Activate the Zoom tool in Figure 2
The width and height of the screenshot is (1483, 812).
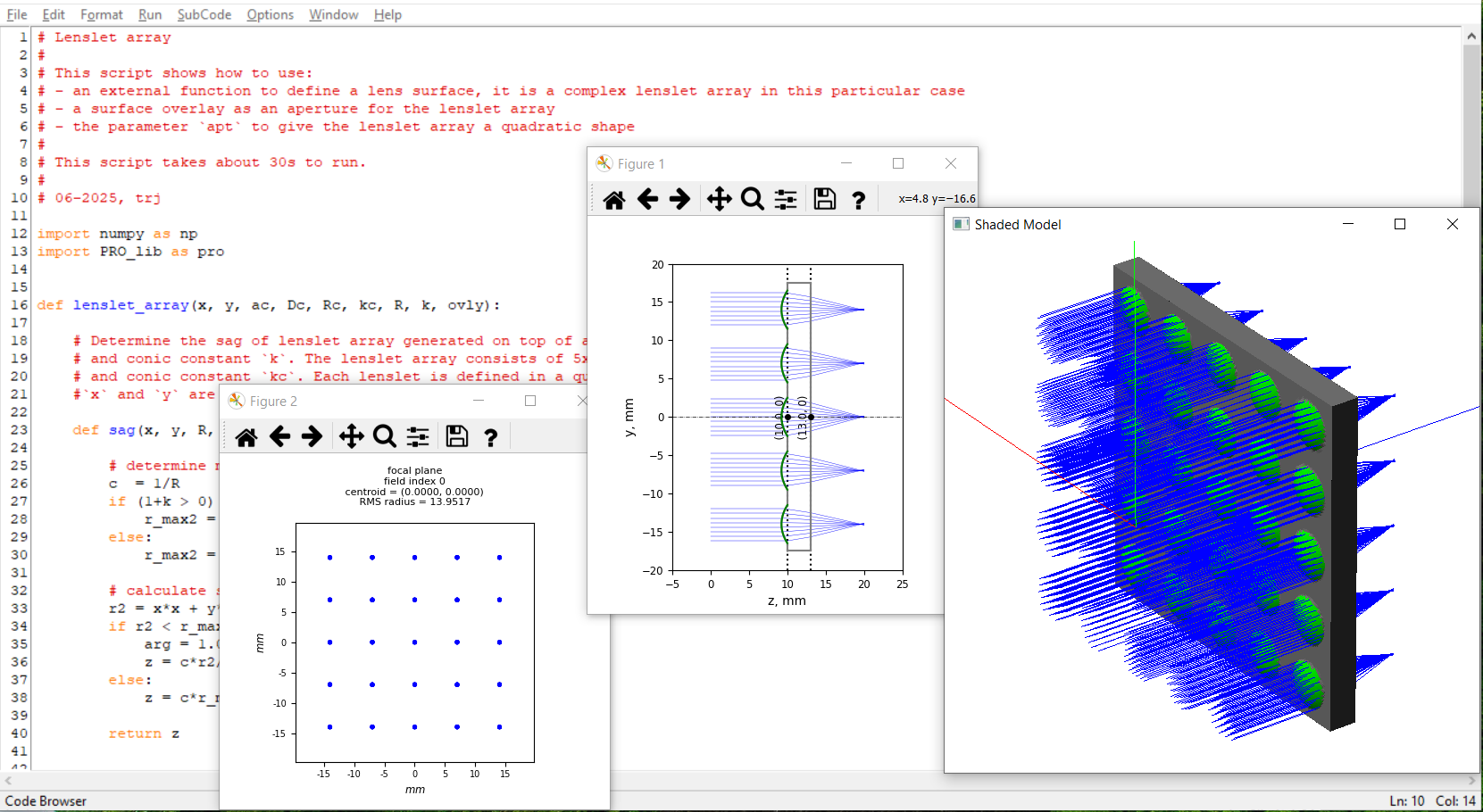point(385,436)
